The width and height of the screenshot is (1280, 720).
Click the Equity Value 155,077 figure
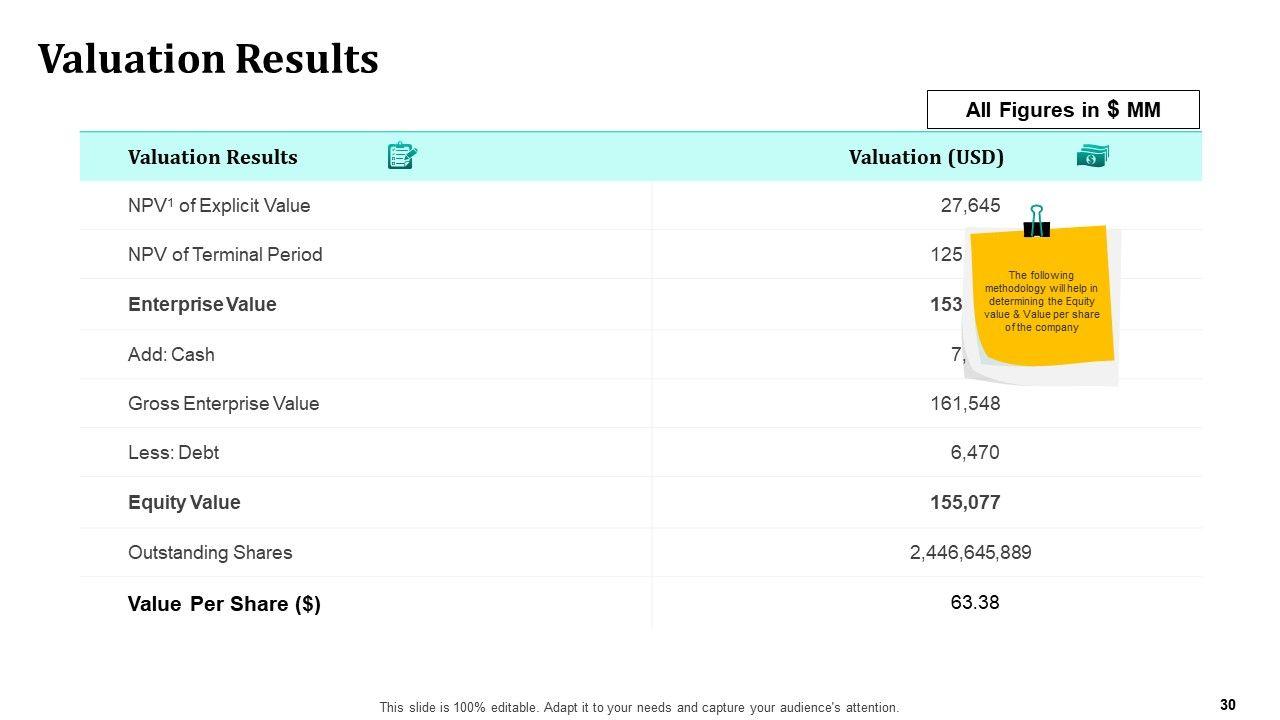pos(965,502)
